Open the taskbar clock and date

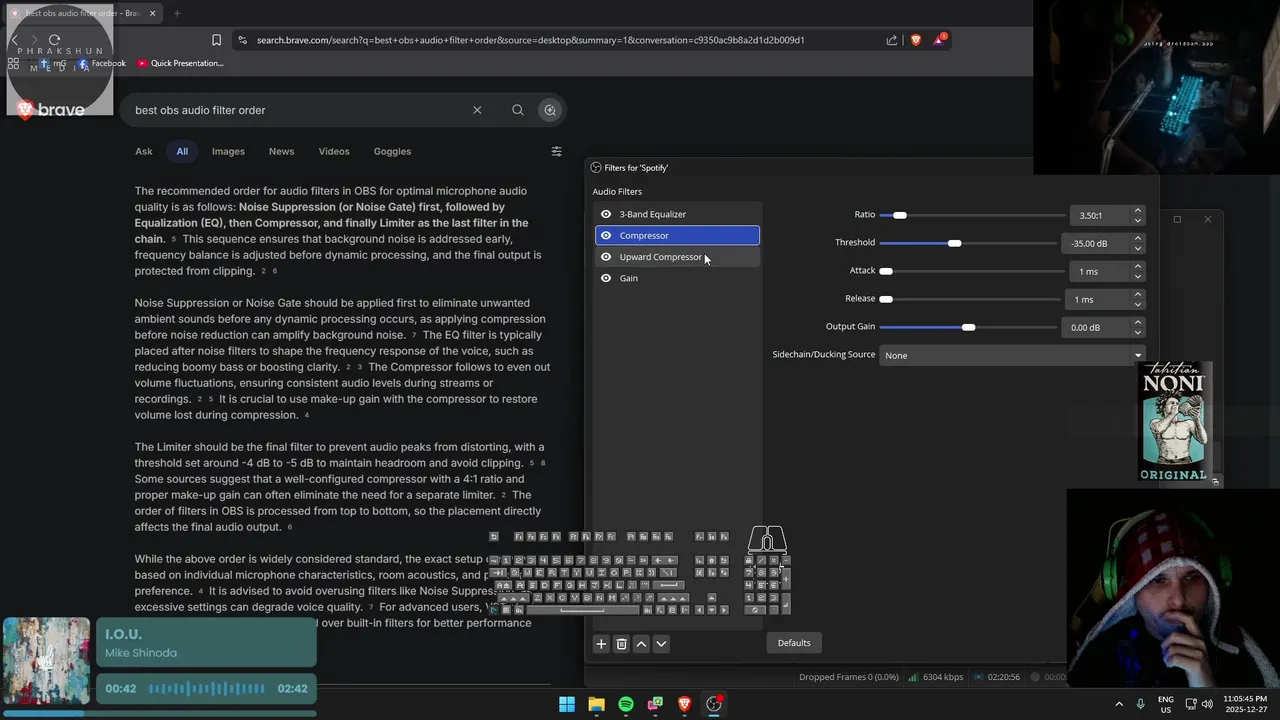[x=1244, y=704]
